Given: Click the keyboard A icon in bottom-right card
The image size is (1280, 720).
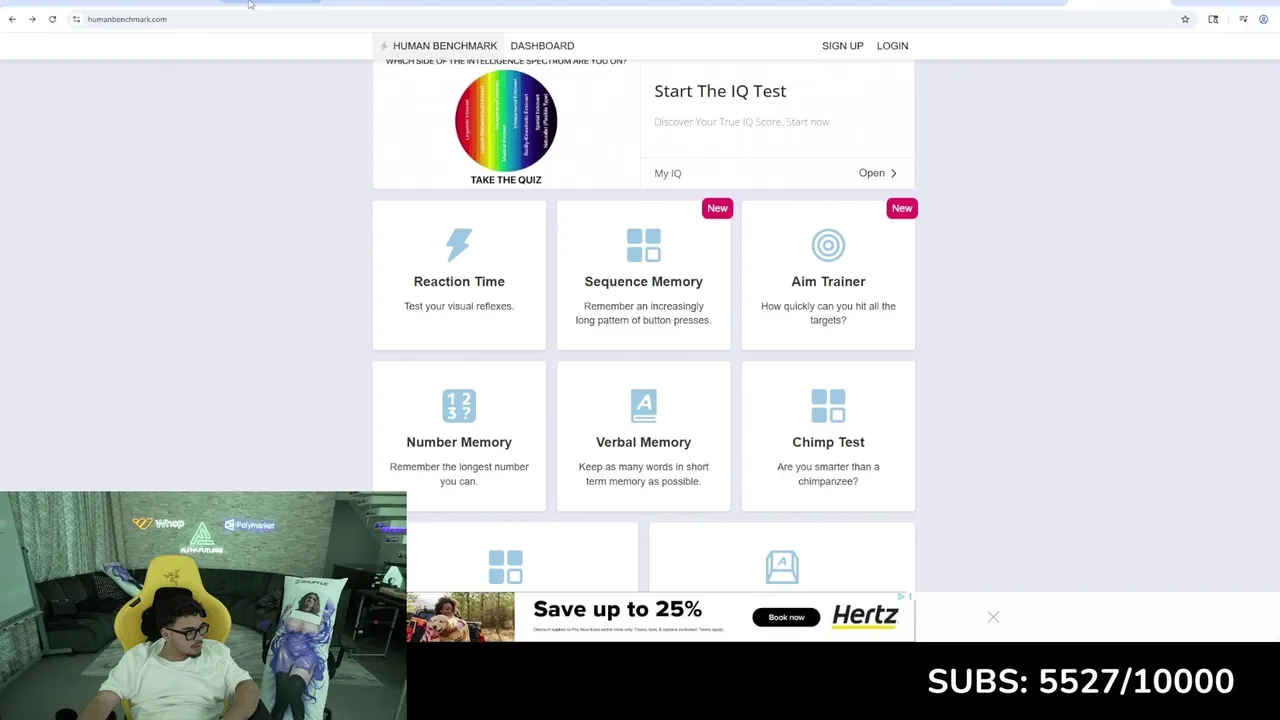Looking at the screenshot, I should pos(782,567).
